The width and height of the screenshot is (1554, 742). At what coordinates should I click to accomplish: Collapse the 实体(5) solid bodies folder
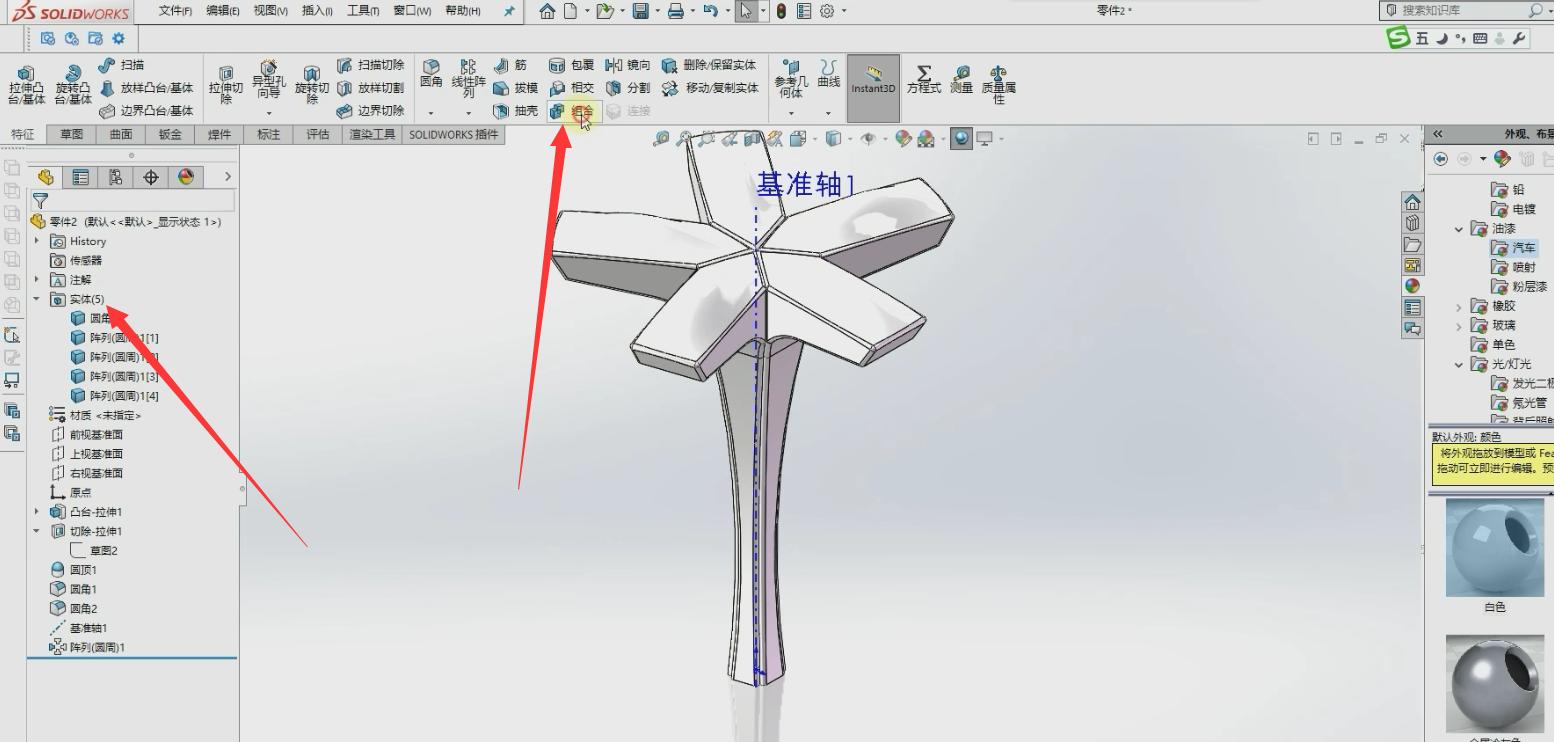[38, 299]
